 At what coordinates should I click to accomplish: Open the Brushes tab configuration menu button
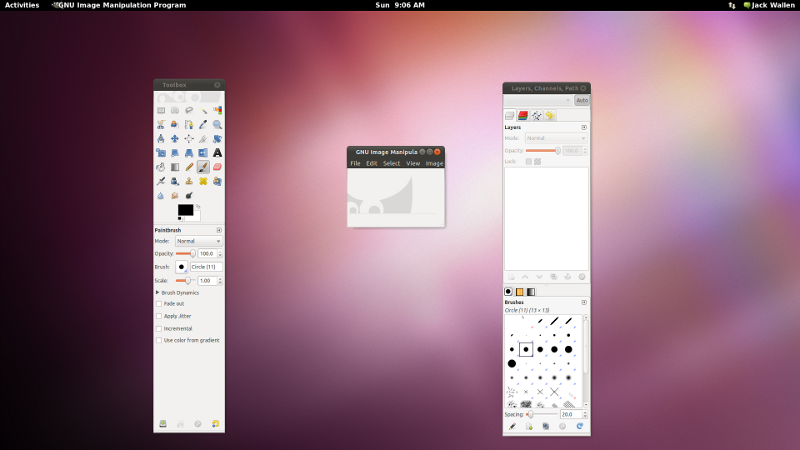(x=584, y=303)
